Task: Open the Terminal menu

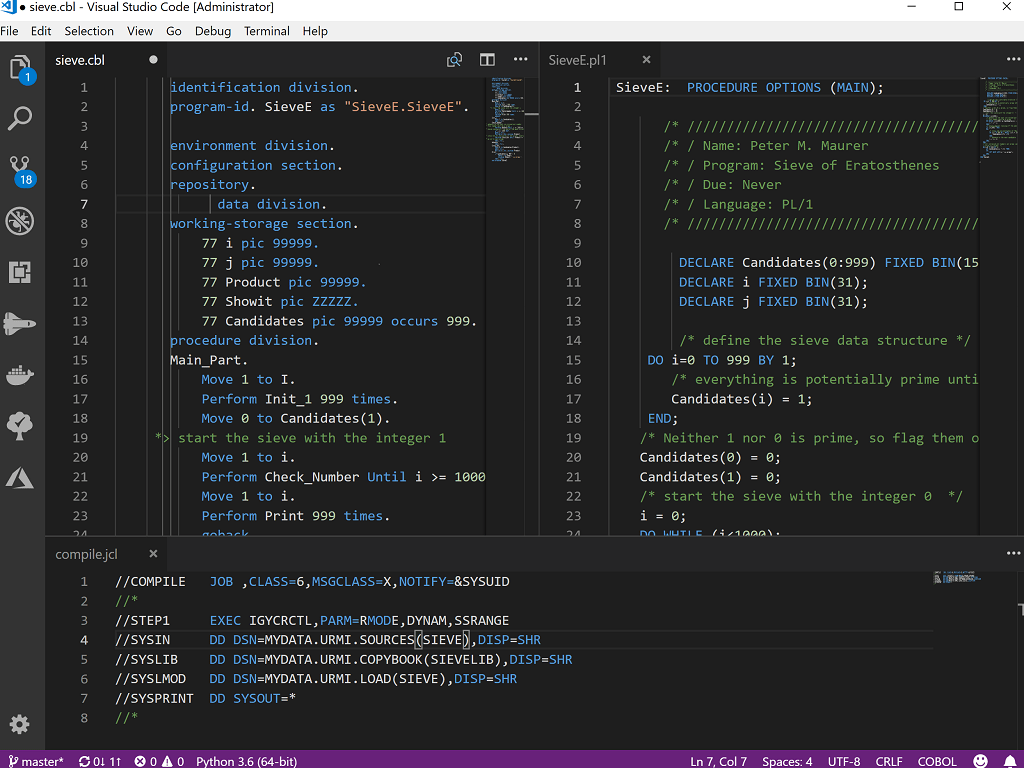Action: point(266,31)
